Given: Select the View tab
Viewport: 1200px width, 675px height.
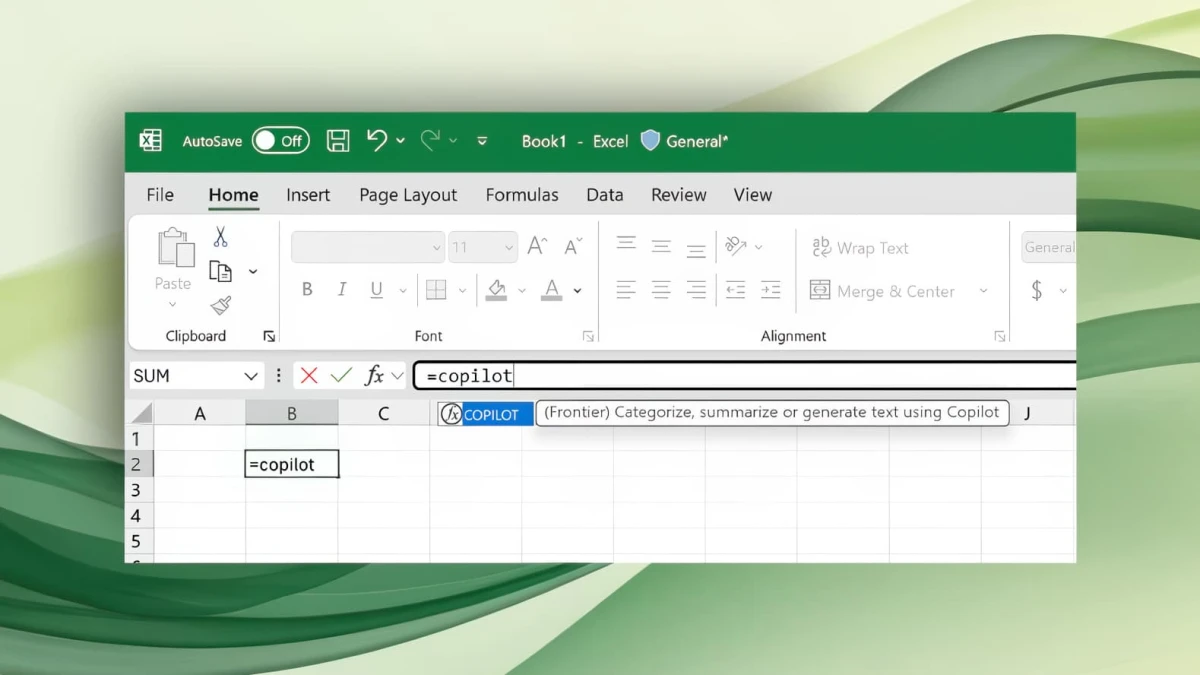Looking at the screenshot, I should coord(753,195).
